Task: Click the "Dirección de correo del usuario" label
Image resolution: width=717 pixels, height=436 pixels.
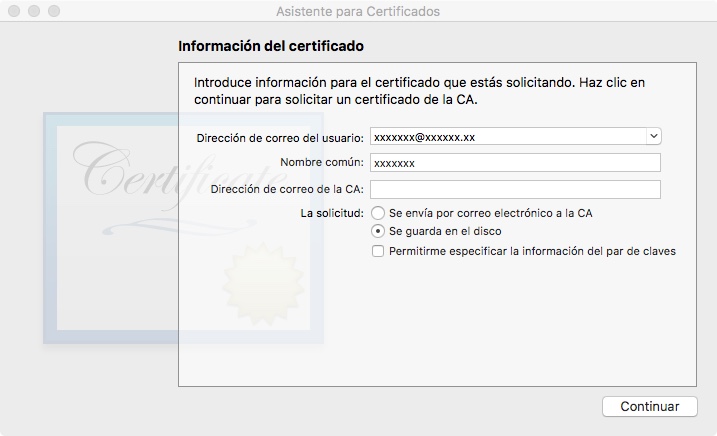Action: pos(280,137)
